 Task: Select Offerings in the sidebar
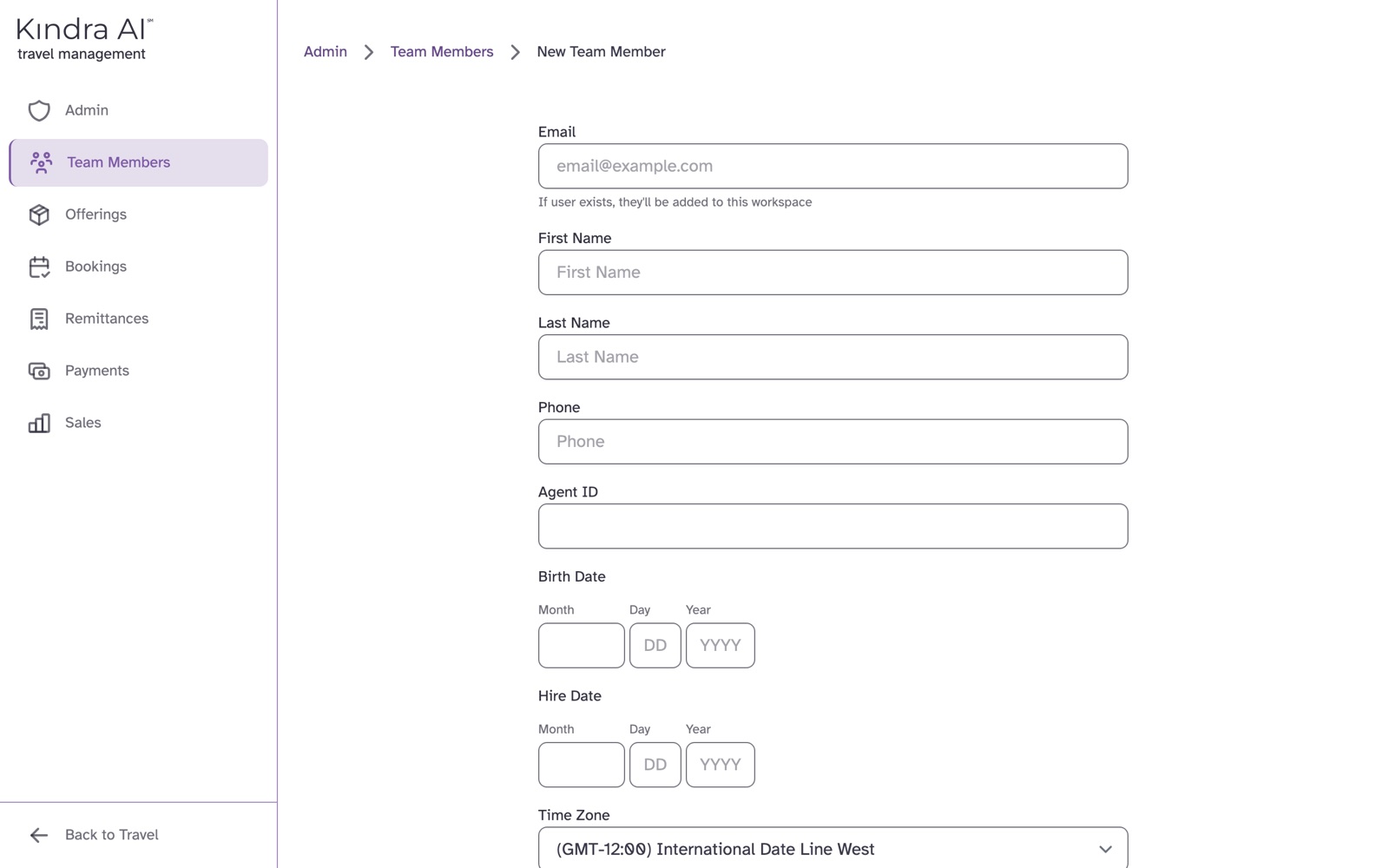[139, 214]
